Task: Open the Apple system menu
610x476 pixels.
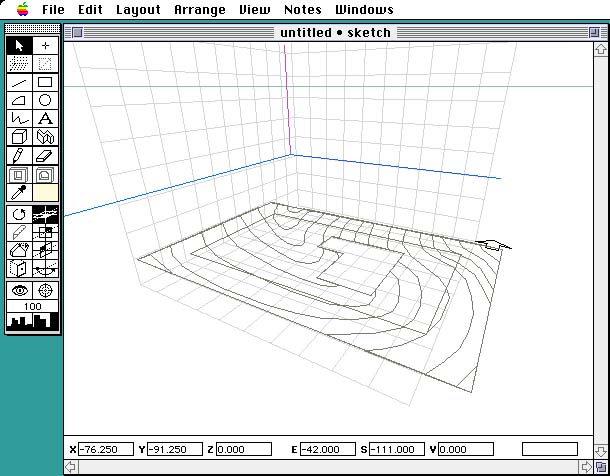Action: pos(22,9)
